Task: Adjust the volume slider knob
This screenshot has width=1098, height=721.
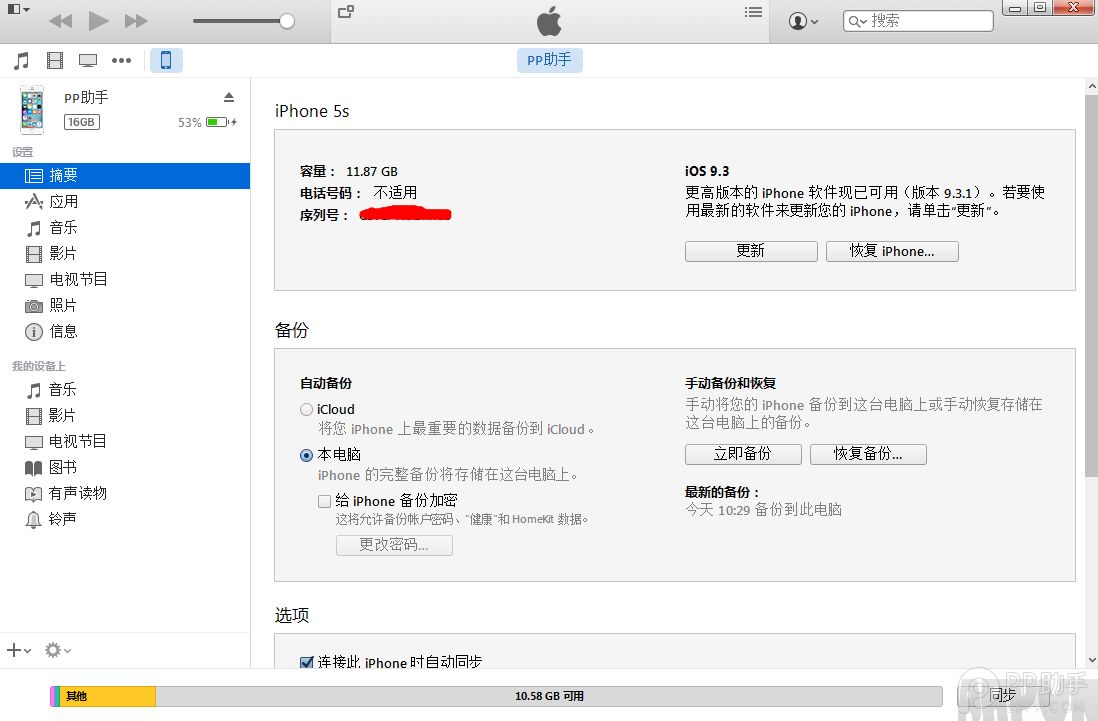Action: (287, 21)
